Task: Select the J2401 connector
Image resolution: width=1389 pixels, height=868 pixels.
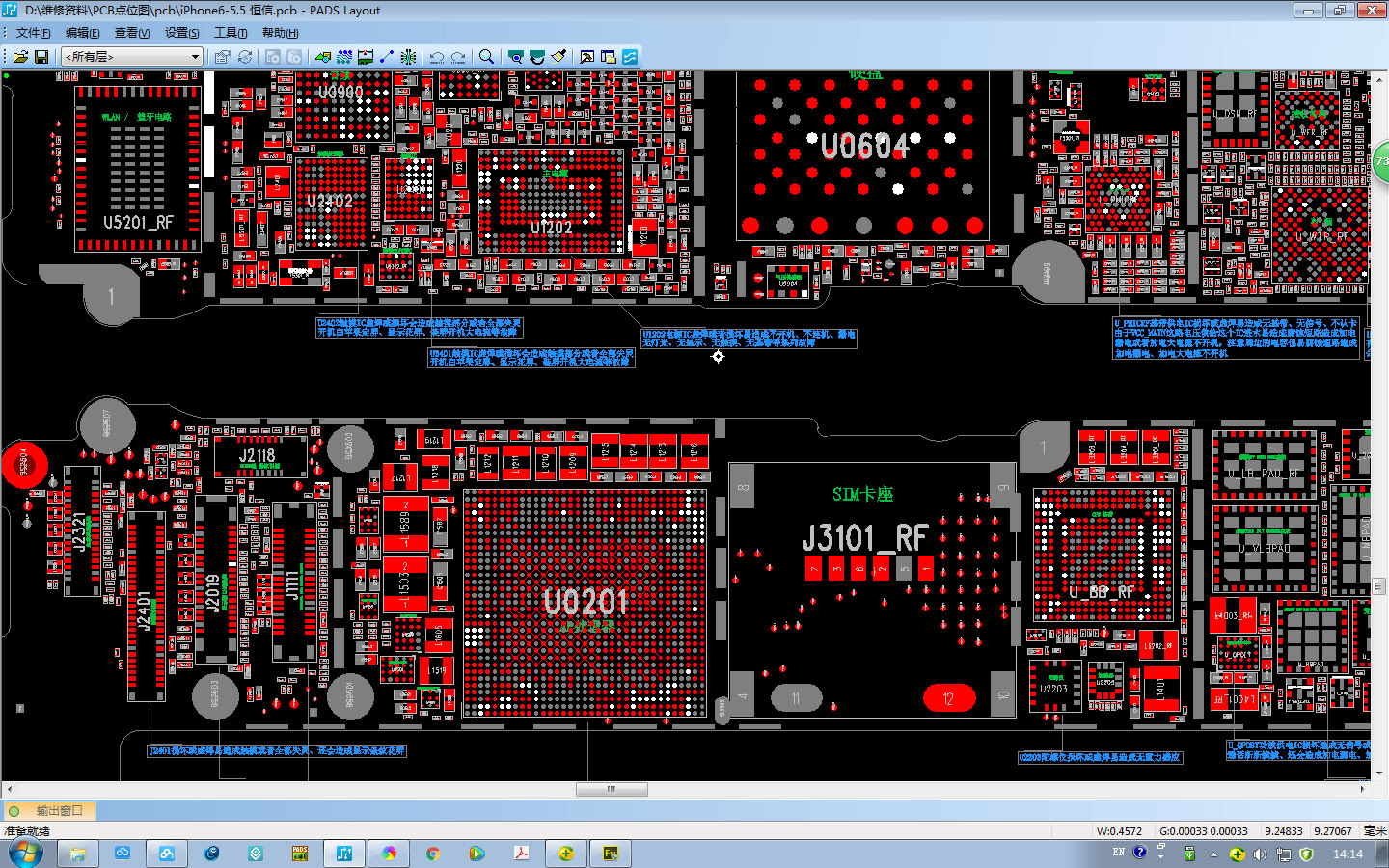Action: 146,606
